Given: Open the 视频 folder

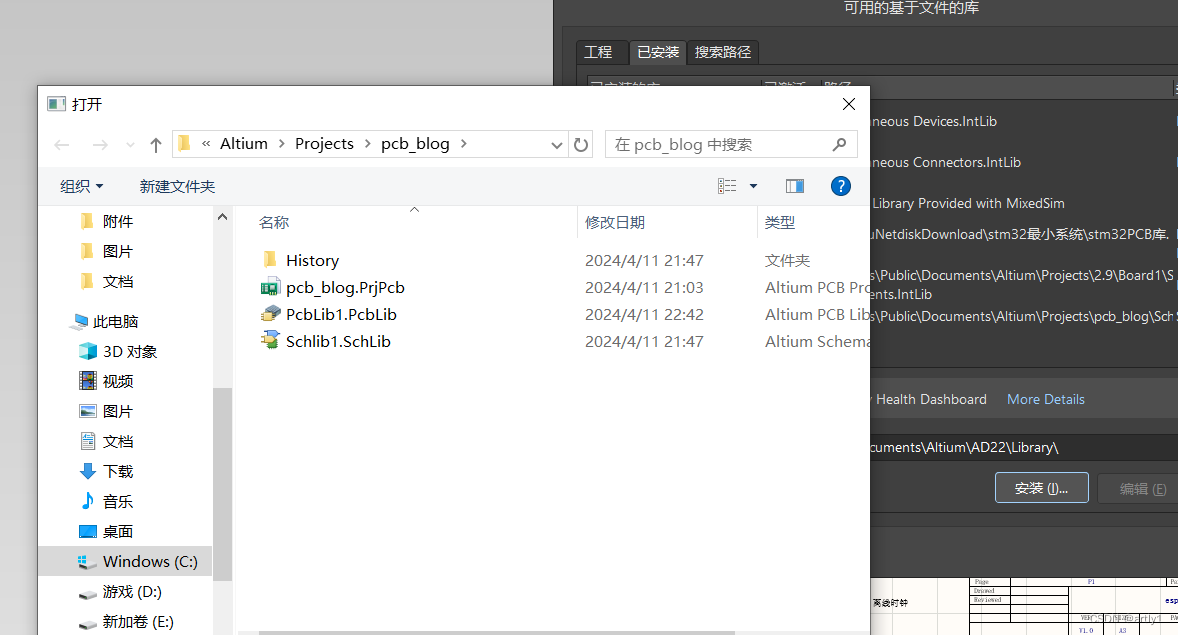Looking at the screenshot, I should [x=118, y=382].
